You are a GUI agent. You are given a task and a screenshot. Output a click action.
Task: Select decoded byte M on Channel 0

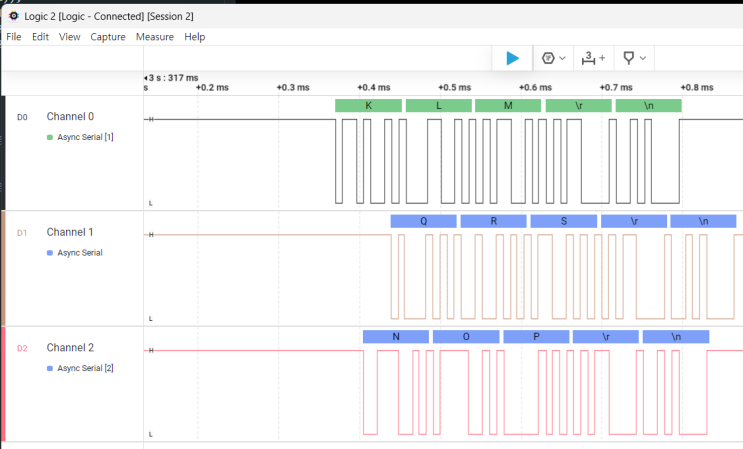pos(508,106)
